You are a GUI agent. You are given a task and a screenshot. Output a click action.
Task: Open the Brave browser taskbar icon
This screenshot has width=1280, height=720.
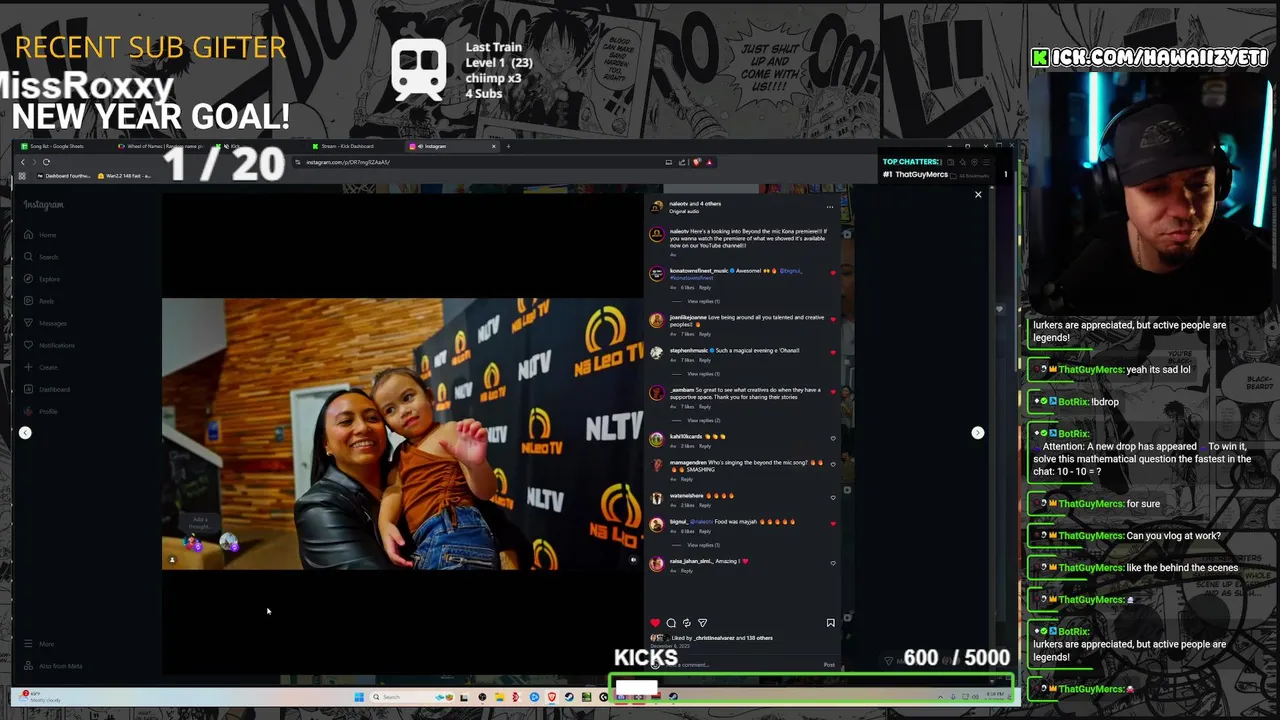pos(552,697)
